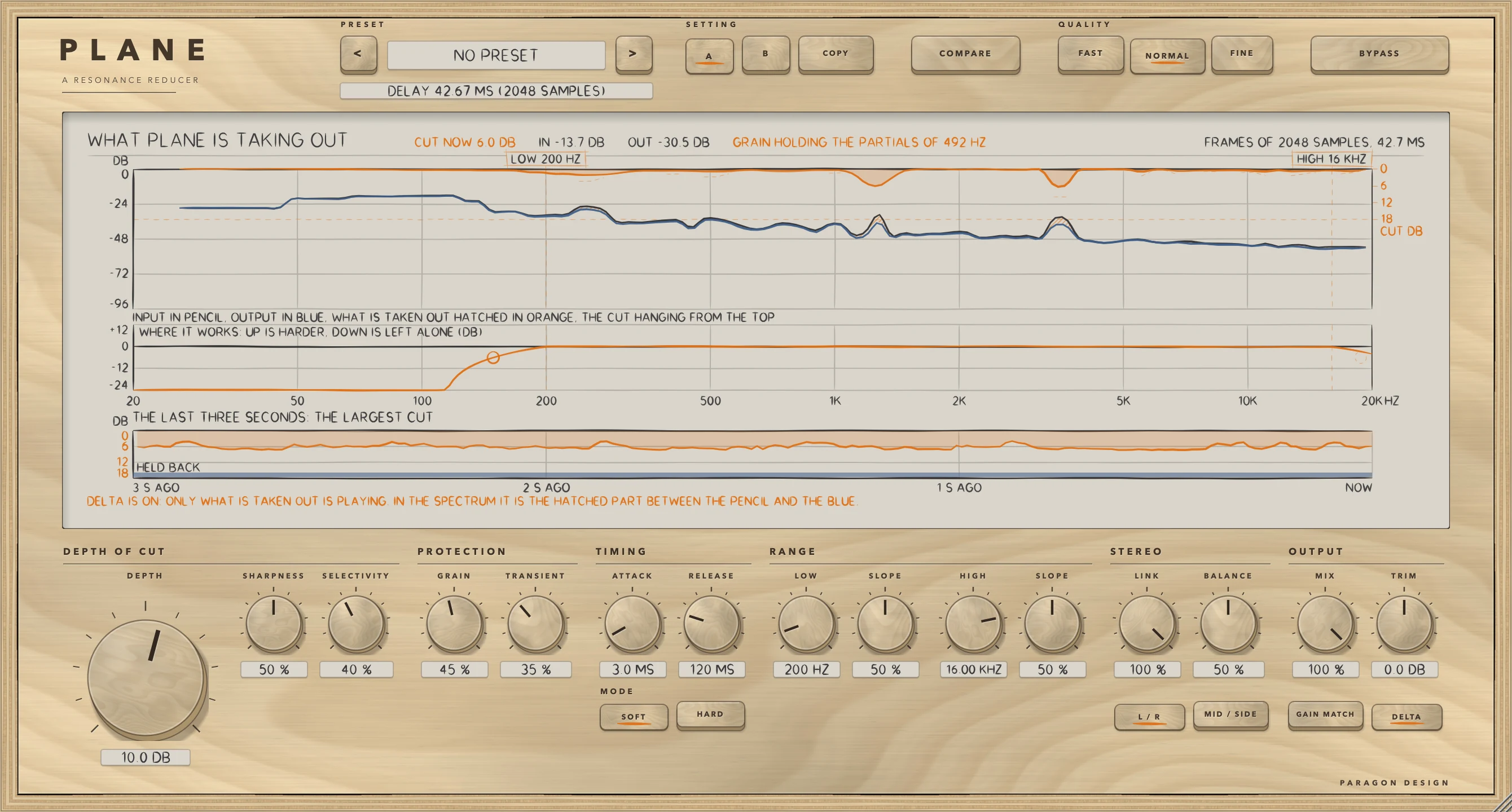Toggle the BYPASS button
This screenshot has height=812, width=1512.
tap(1379, 54)
